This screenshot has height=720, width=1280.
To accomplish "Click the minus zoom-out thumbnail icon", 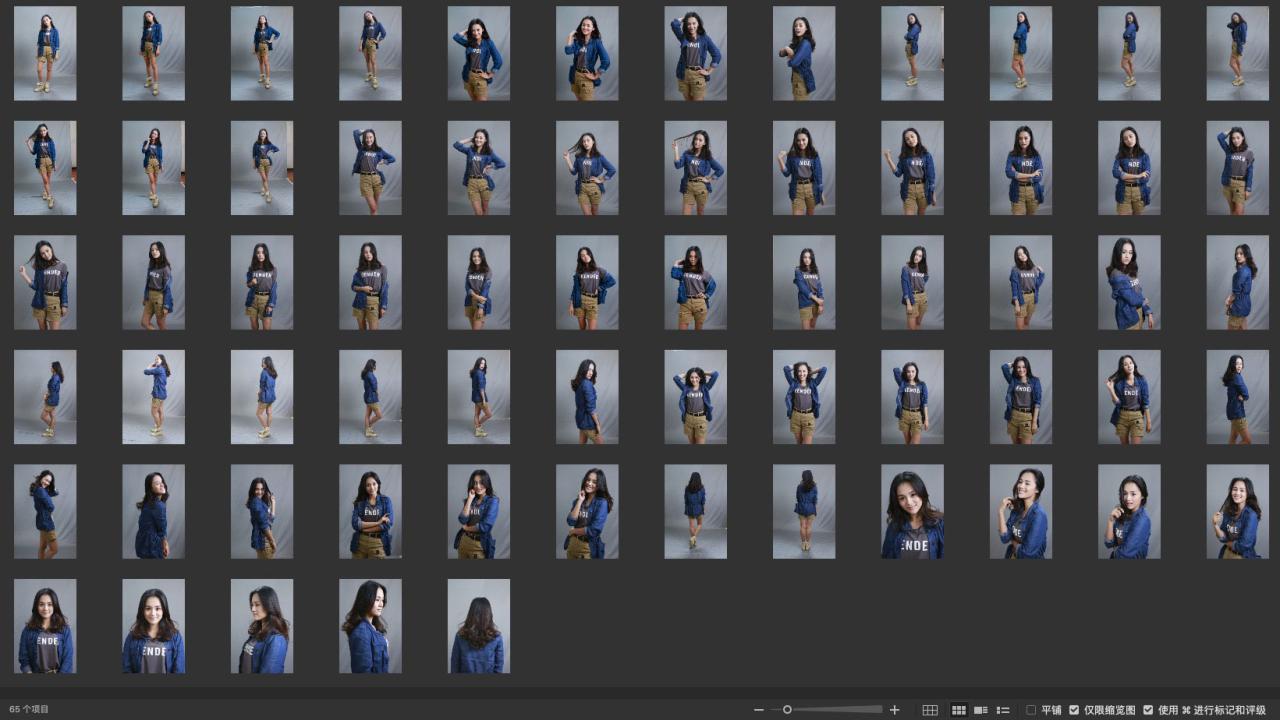I will pyautogui.click(x=759, y=710).
